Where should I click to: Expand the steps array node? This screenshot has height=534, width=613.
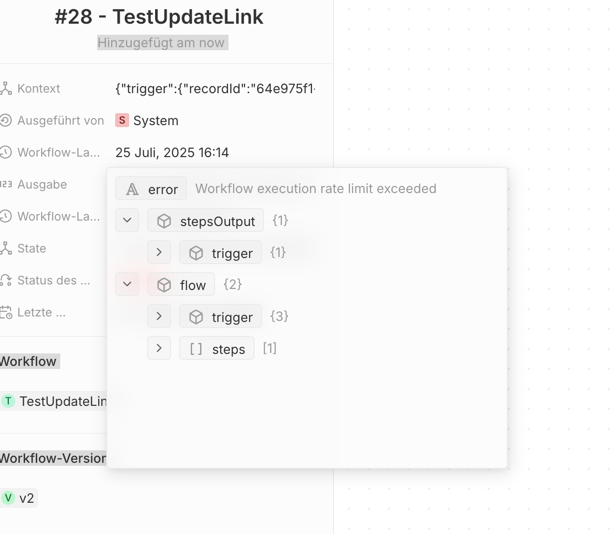159,348
